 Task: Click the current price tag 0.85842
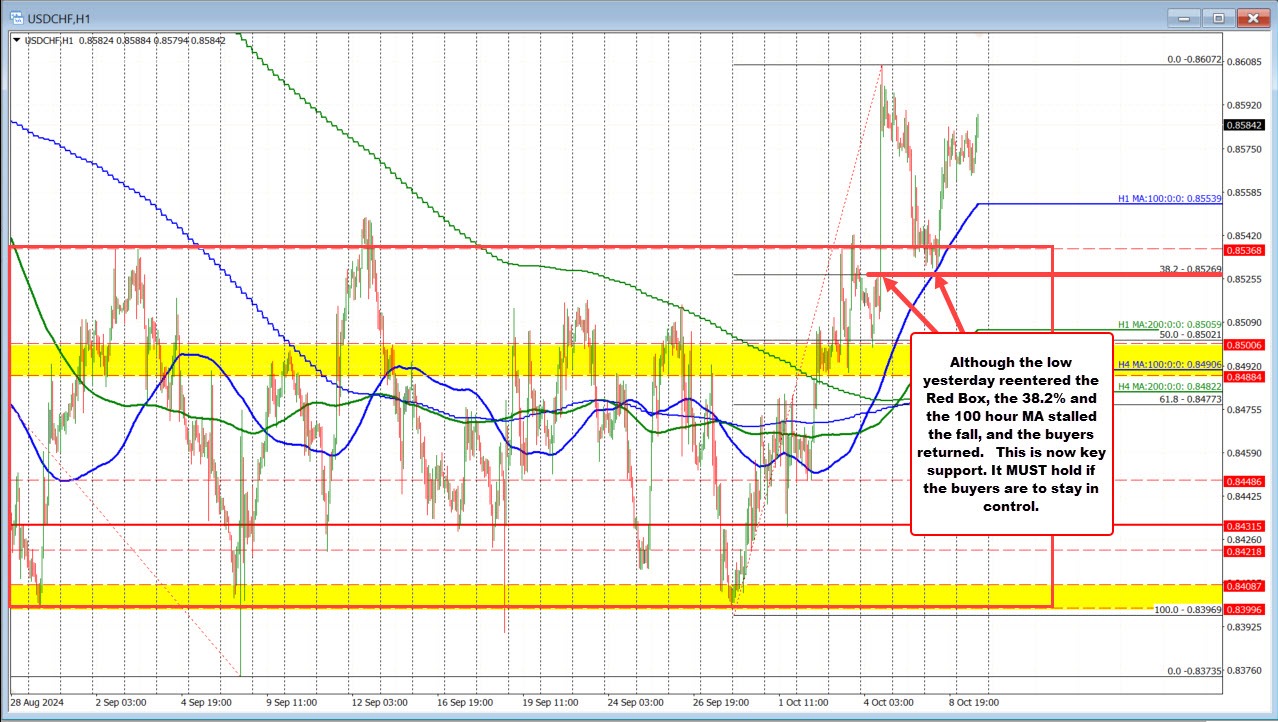coord(1245,126)
